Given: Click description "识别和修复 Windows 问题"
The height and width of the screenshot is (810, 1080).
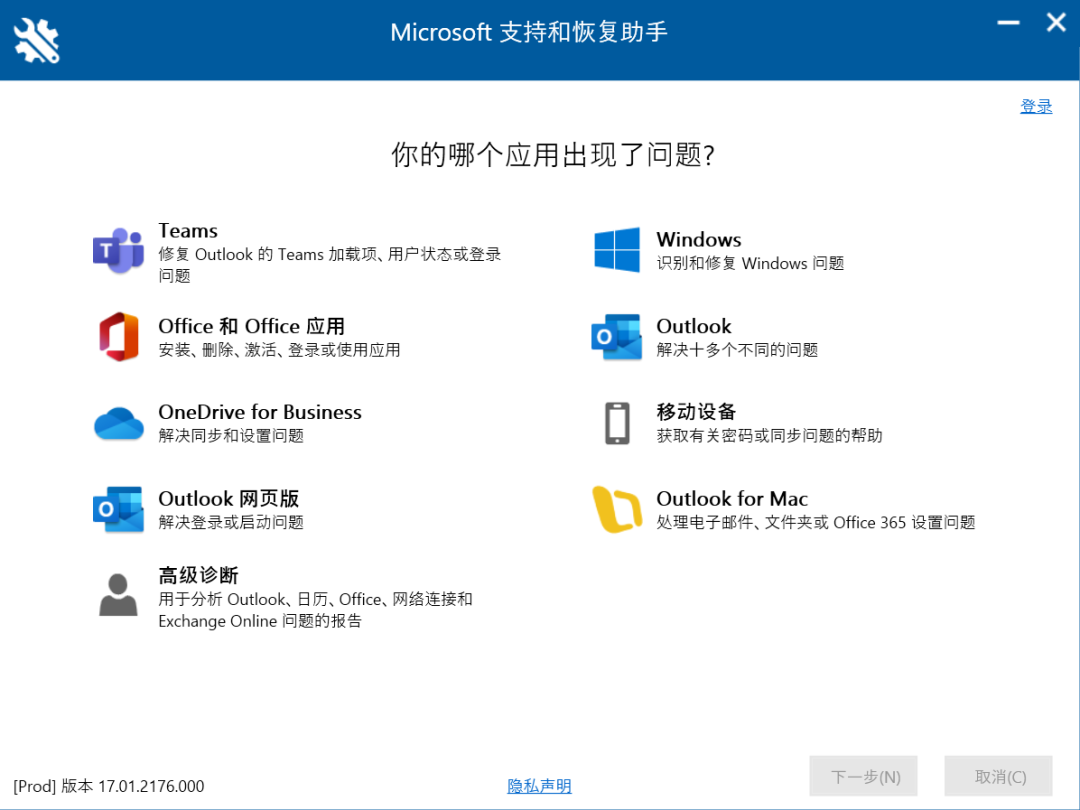Looking at the screenshot, I should click(x=750, y=263).
